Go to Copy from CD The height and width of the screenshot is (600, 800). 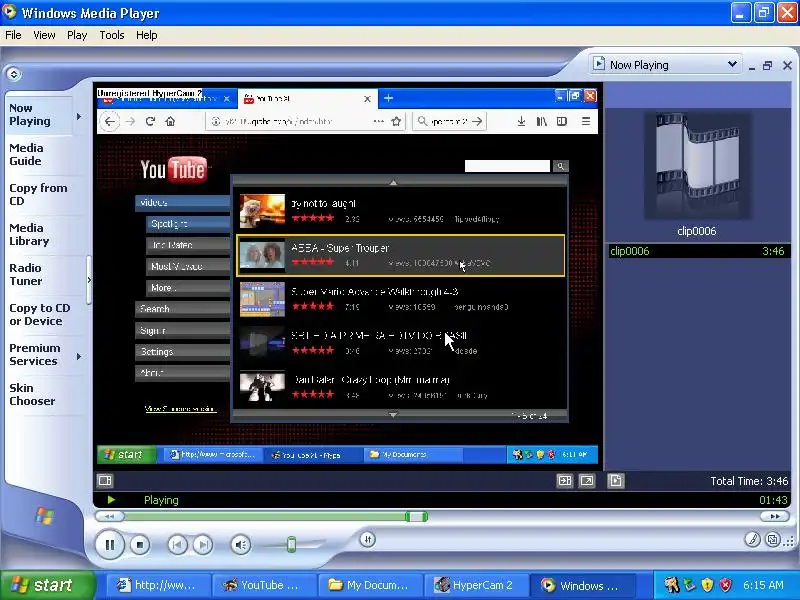click(x=38, y=194)
